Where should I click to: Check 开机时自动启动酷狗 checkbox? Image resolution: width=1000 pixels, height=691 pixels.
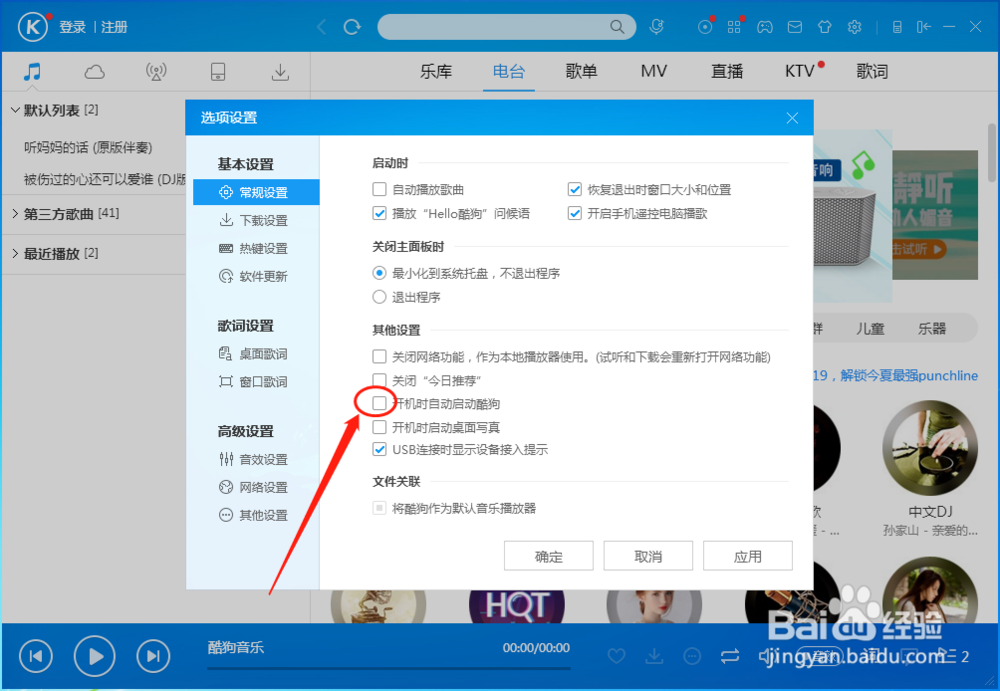(x=379, y=403)
